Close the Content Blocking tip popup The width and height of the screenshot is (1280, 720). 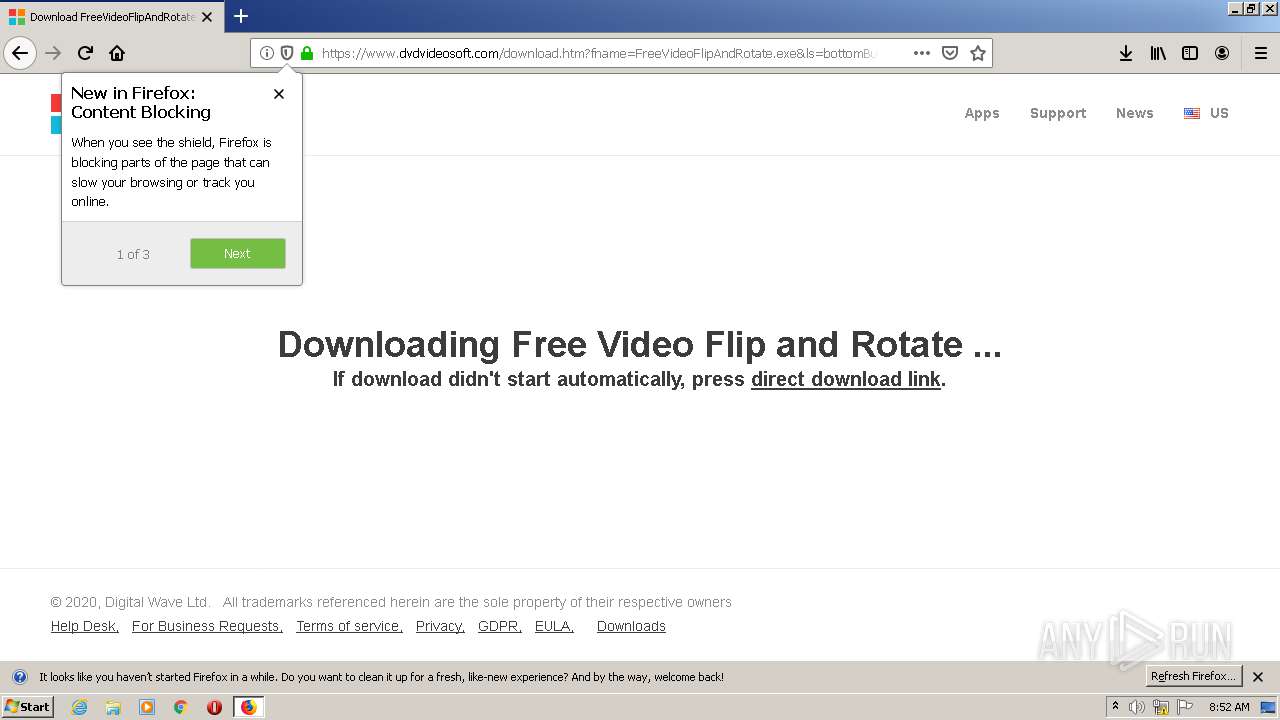pos(279,94)
